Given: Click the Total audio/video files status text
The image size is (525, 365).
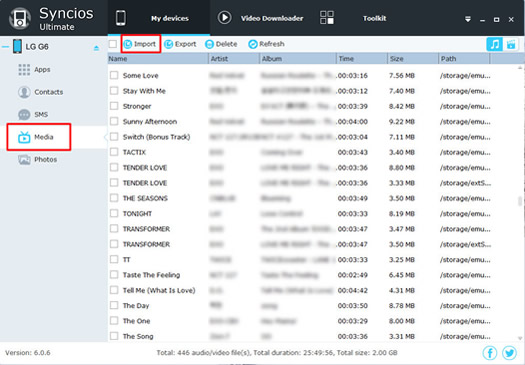Looking at the screenshot, I should 277,353.
